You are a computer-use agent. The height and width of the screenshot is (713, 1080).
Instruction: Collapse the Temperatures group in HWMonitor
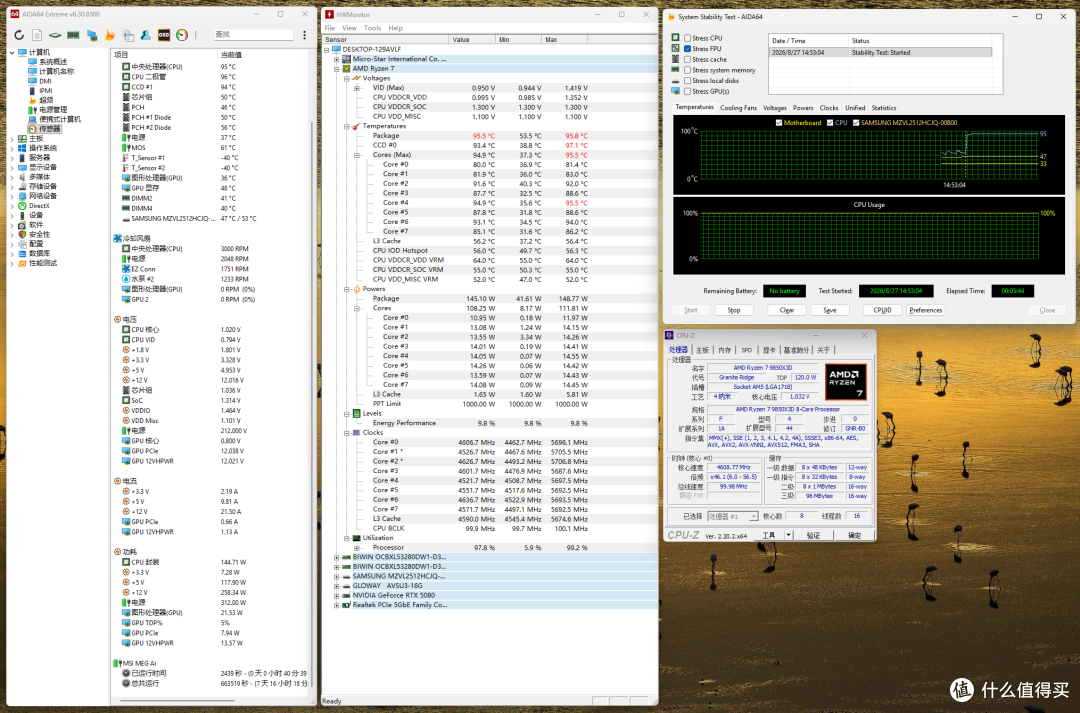click(x=346, y=126)
